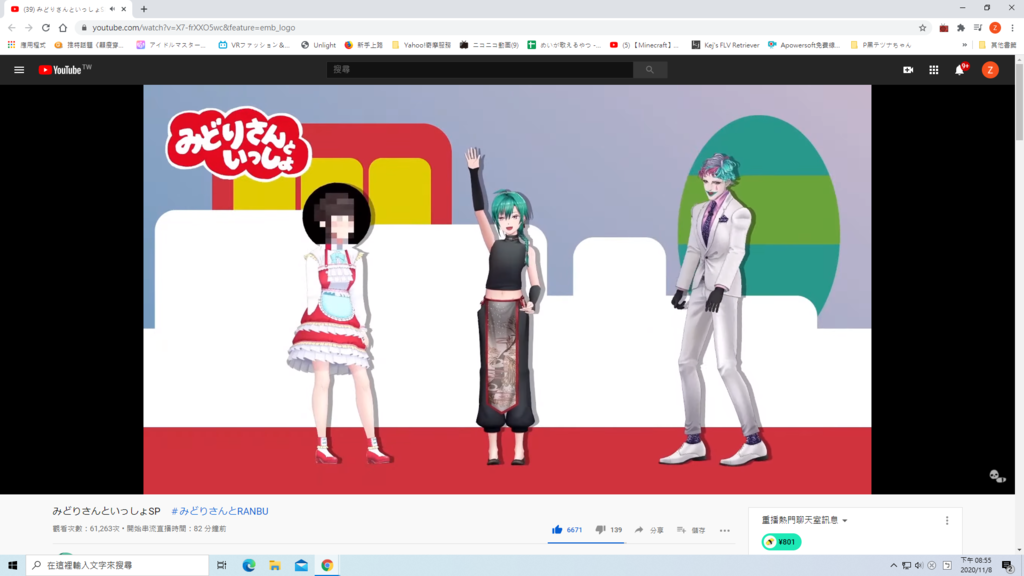Like the video with thumbs up
This screenshot has height=576, width=1024.
point(566,530)
